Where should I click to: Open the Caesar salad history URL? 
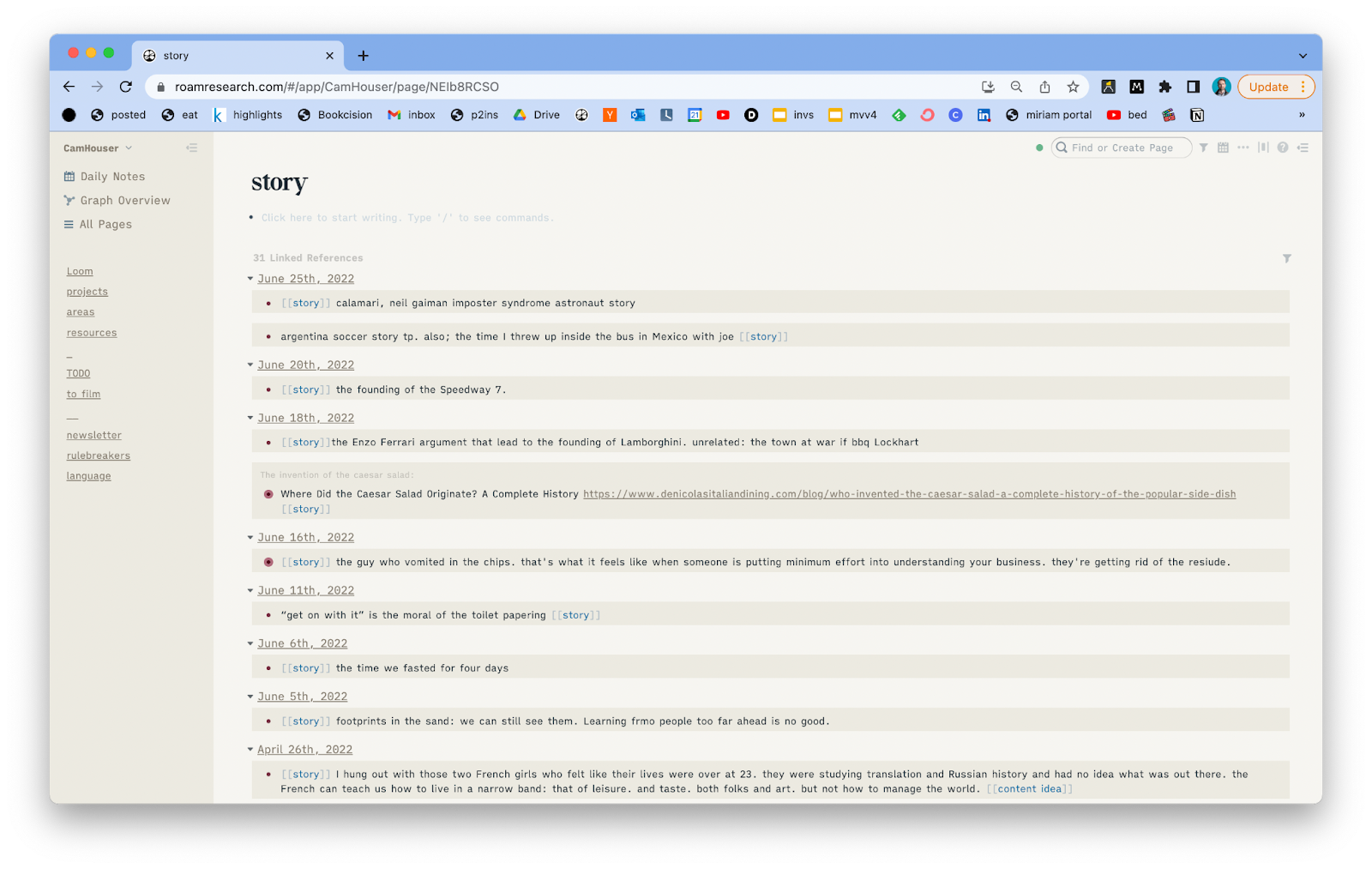[x=909, y=494]
